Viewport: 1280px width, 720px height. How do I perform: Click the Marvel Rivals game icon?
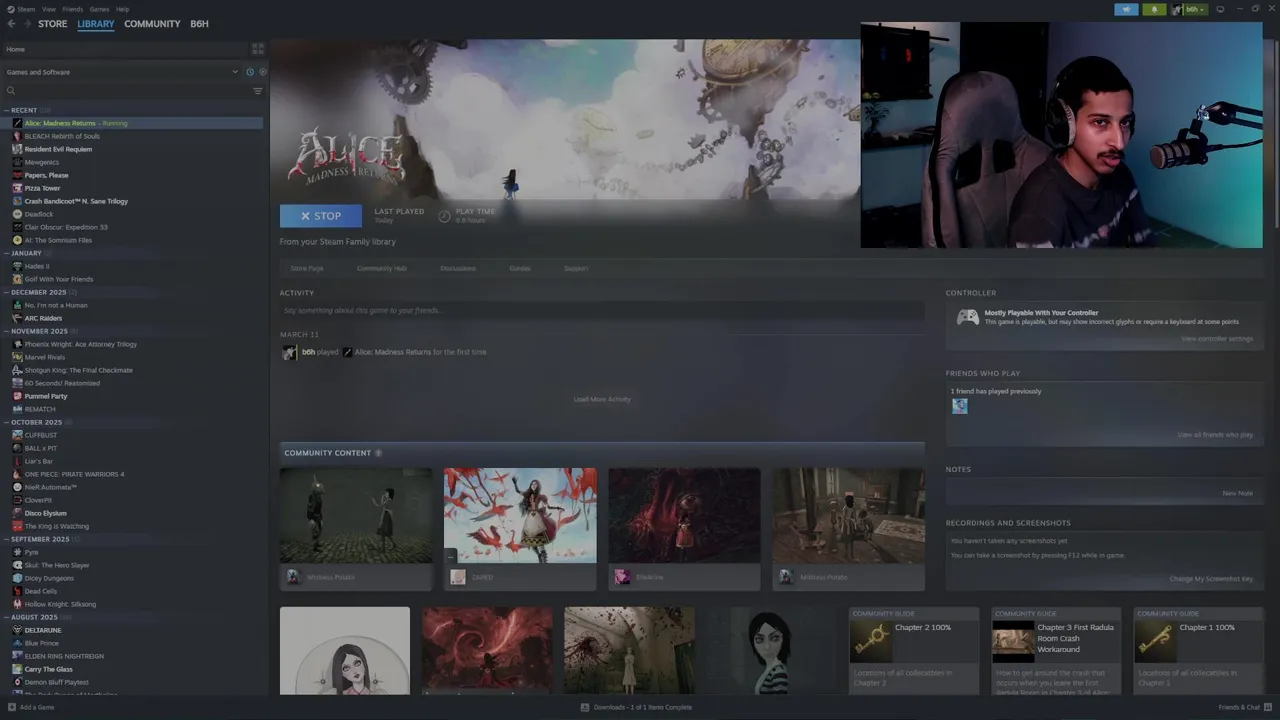click(17, 357)
